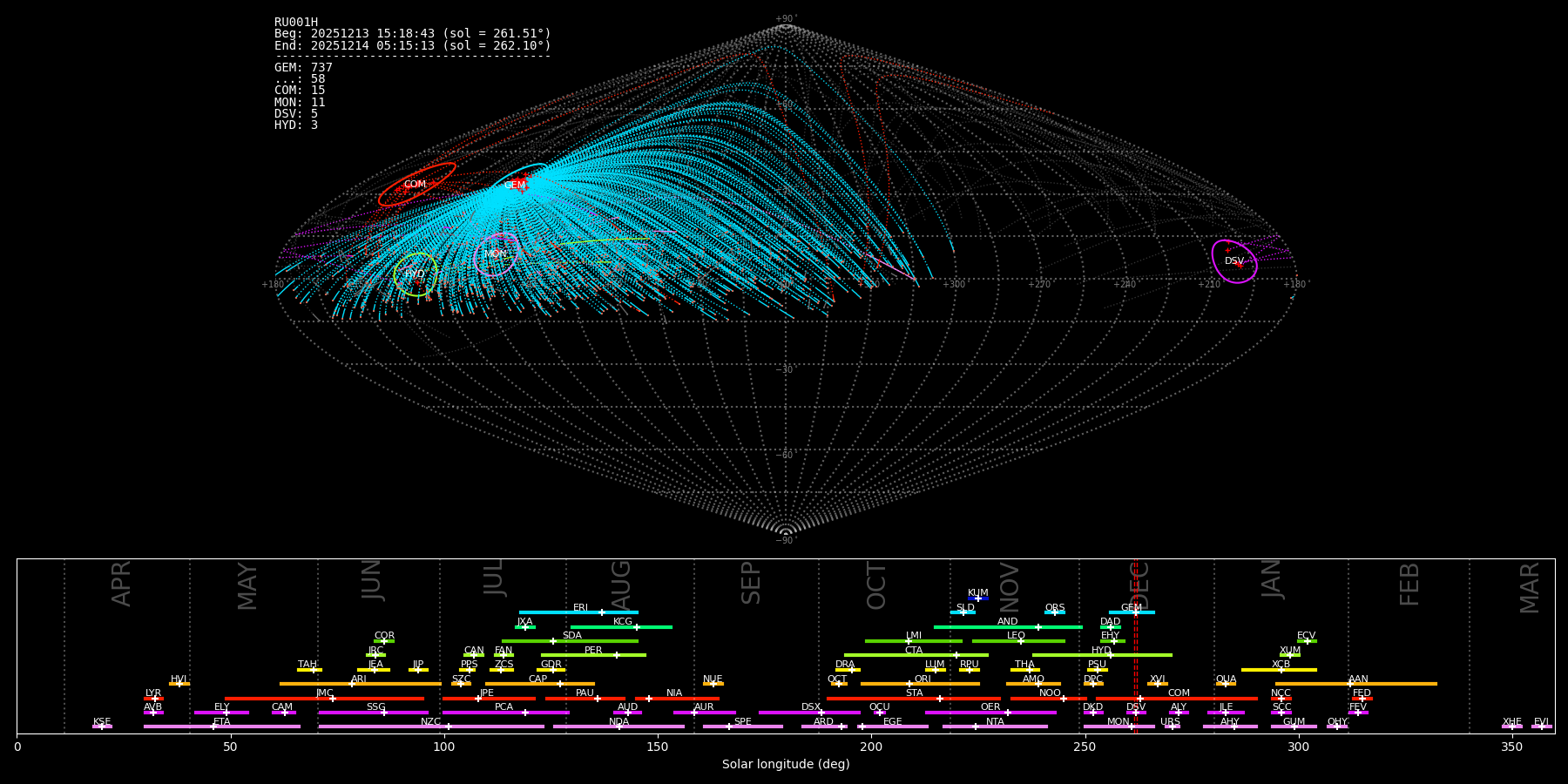This screenshot has height=784, width=1568.
Task: Click the GEM radiant label on the sky map
Action: click(515, 186)
